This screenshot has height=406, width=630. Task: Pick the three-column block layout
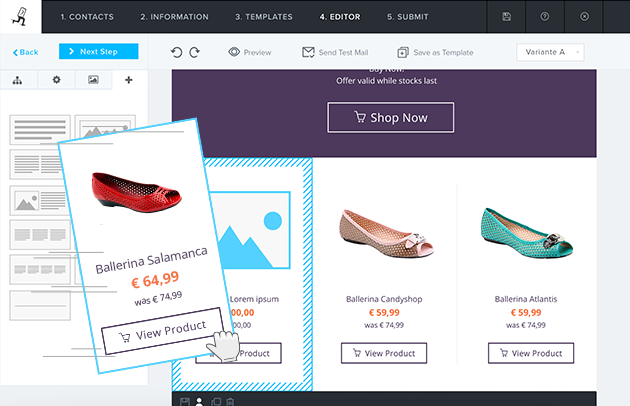click(40, 235)
